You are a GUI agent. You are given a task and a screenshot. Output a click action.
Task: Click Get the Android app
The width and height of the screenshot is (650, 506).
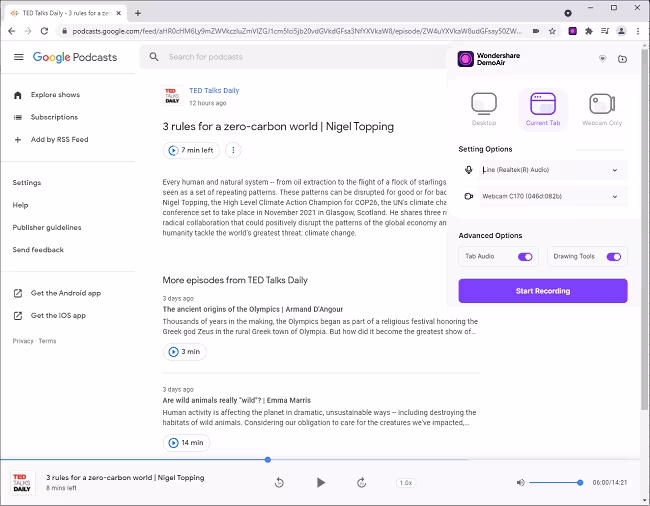[x=65, y=293]
